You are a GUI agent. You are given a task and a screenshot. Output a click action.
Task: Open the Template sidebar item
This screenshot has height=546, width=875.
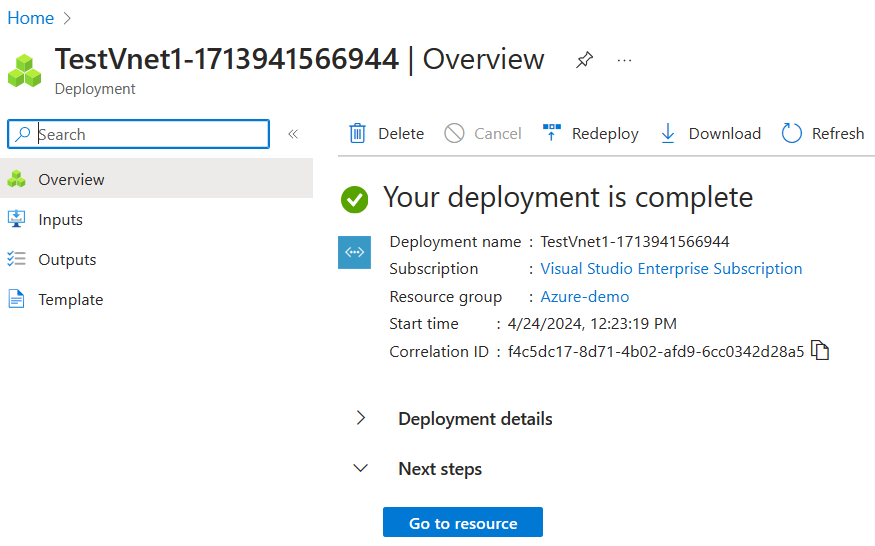point(70,300)
